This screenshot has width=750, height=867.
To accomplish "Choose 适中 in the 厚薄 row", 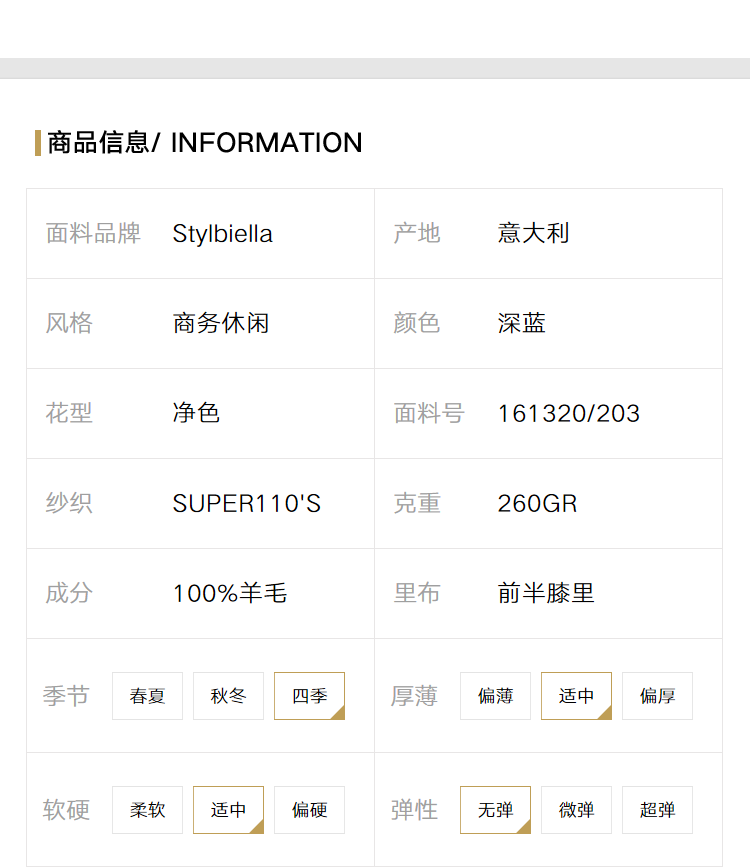I will [x=576, y=696].
